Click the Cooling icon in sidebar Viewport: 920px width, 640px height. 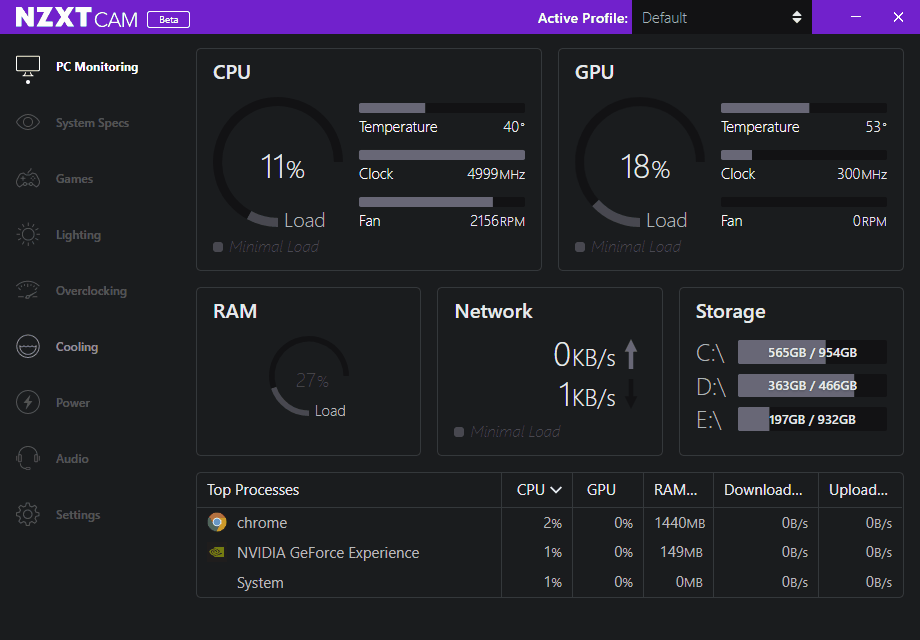[x=28, y=347]
